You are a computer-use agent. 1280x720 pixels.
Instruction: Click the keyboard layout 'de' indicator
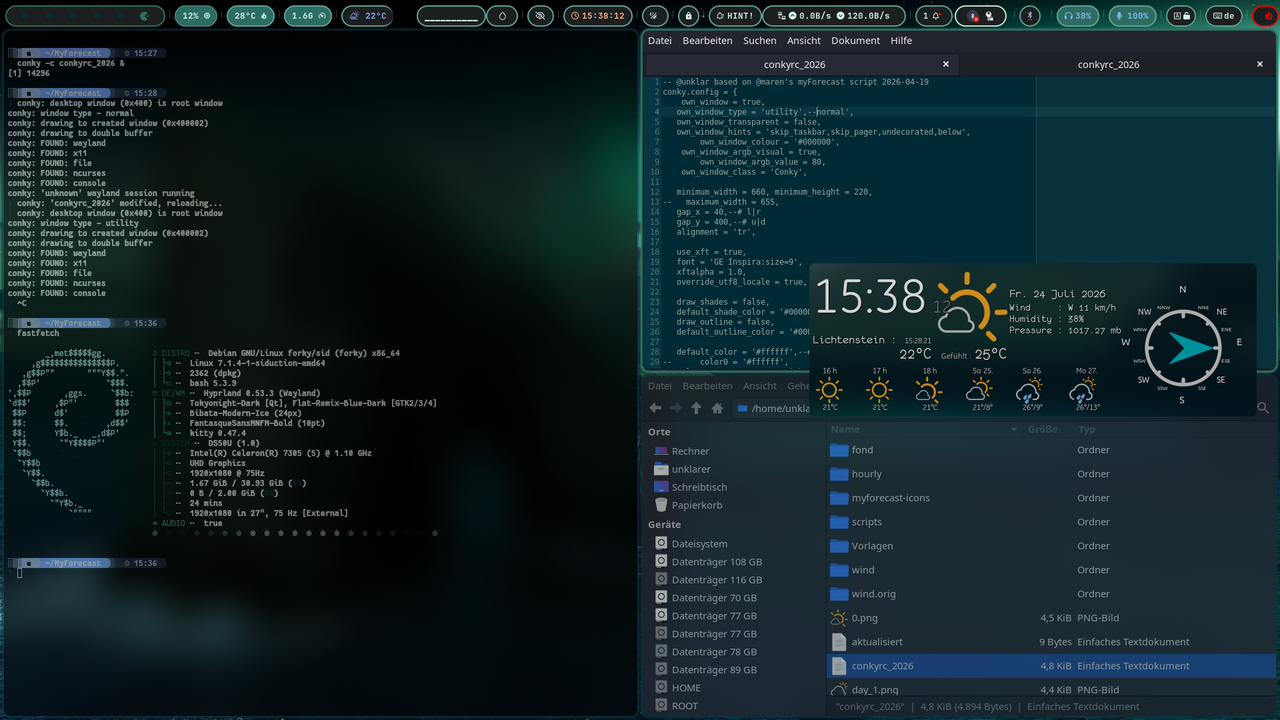[1222, 16]
